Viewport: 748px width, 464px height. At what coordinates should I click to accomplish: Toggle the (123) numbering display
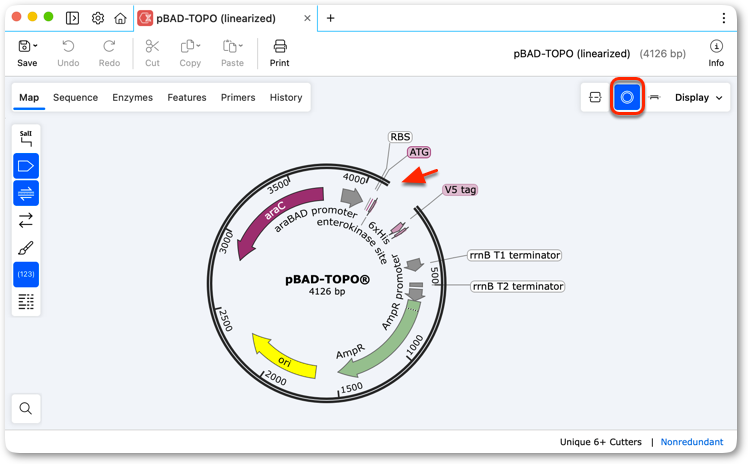[x=26, y=274]
